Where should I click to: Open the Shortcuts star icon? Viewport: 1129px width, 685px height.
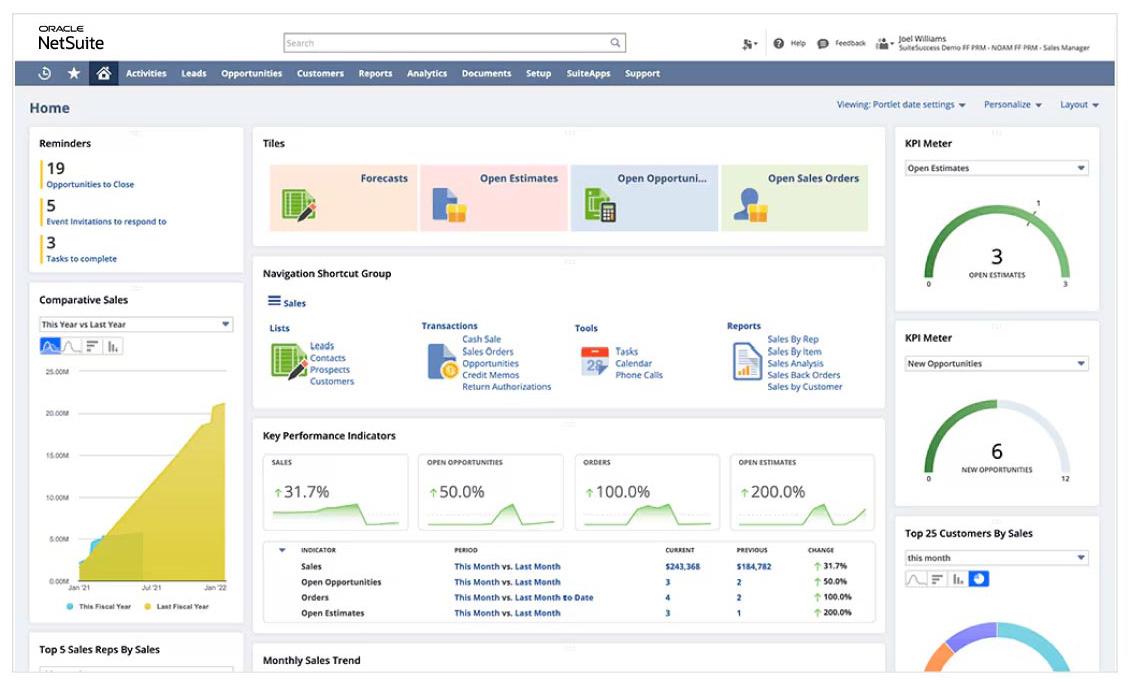[x=73, y=73]
